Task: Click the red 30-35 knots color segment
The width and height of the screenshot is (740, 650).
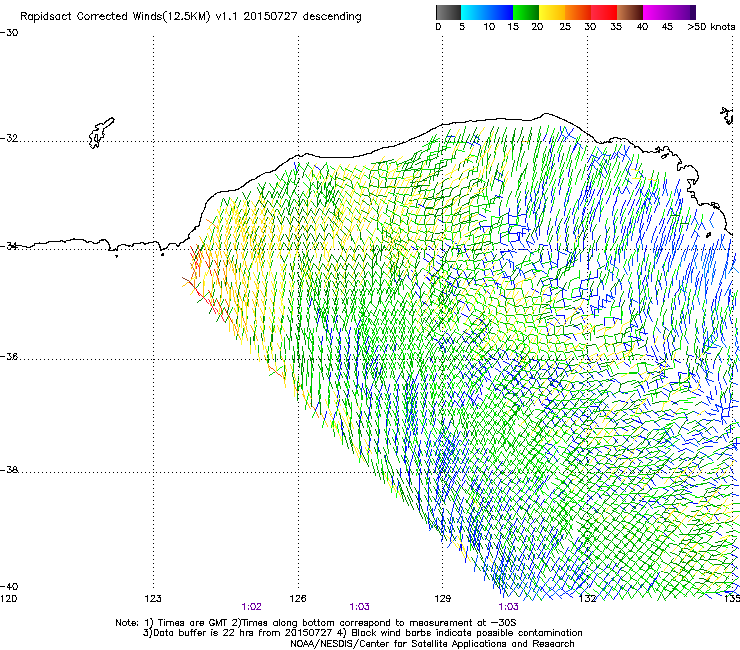Action: point(604,12)
